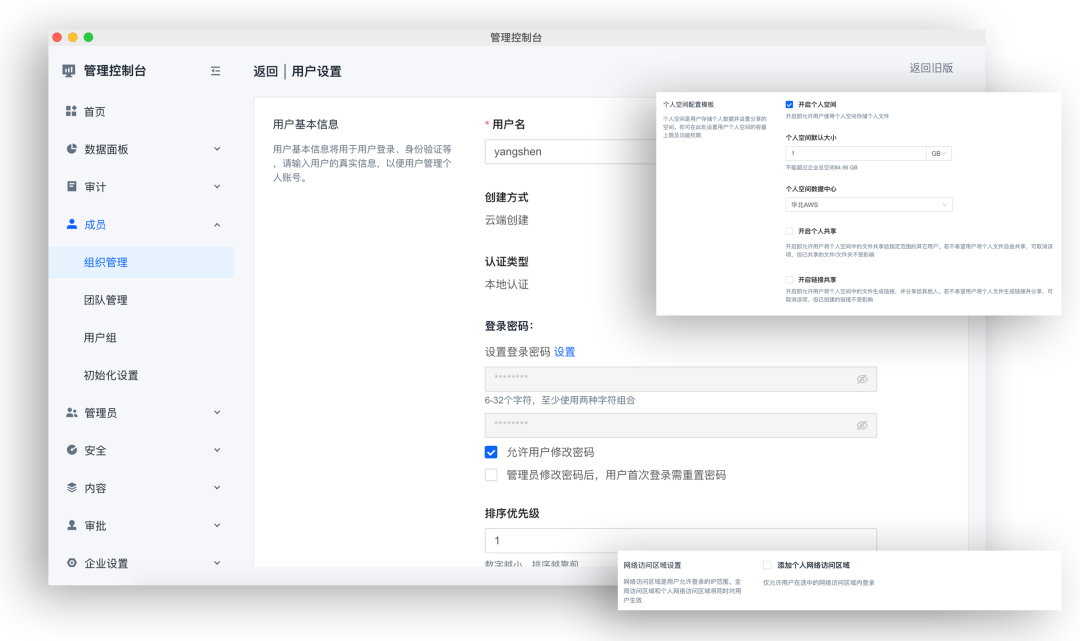Expand the 管理员 menu chevron
The image size is (1080, 641).
(217, 412)
